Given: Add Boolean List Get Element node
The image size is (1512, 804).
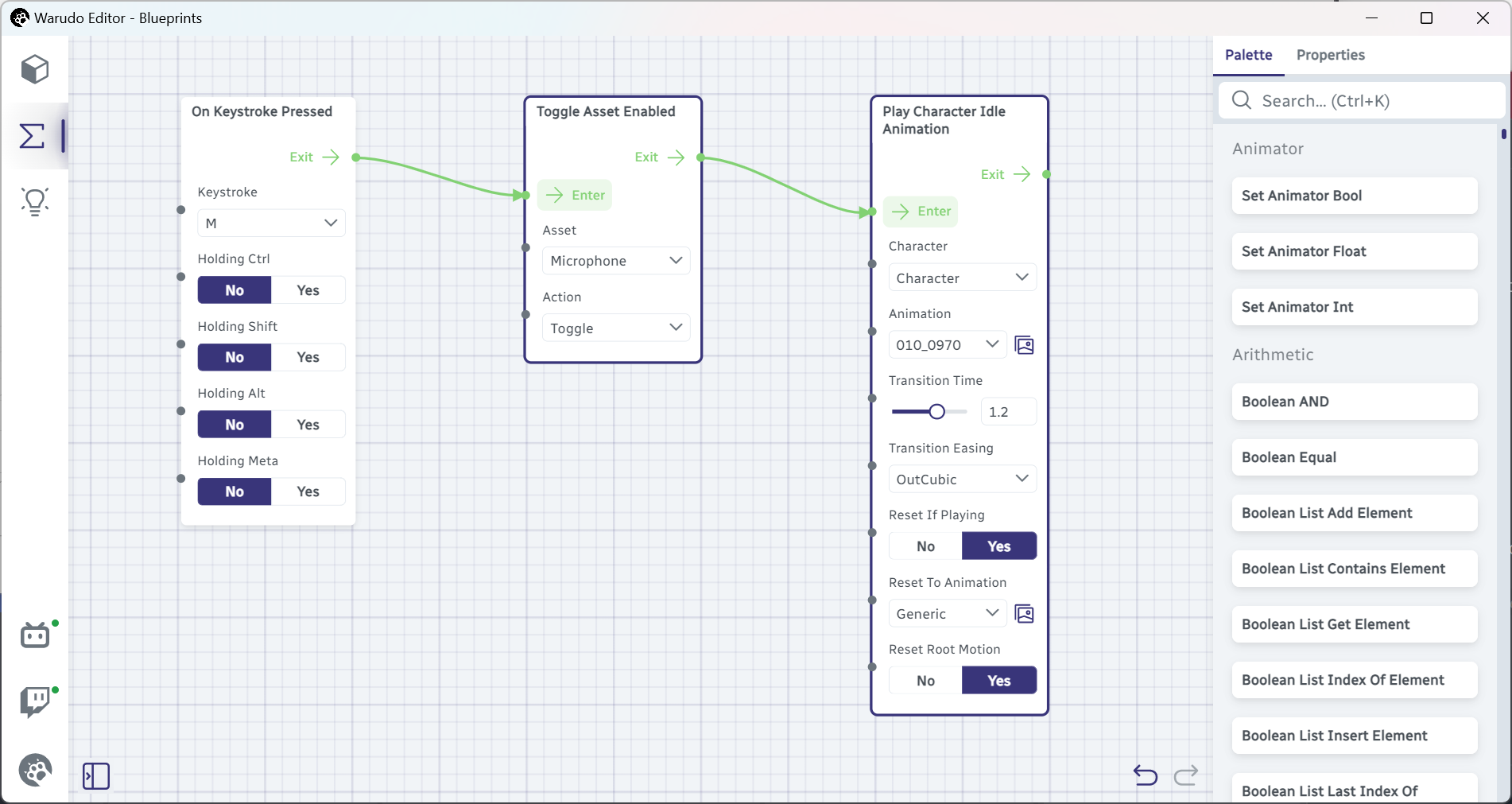Looking at the screenshot, I should [1355, 624].
